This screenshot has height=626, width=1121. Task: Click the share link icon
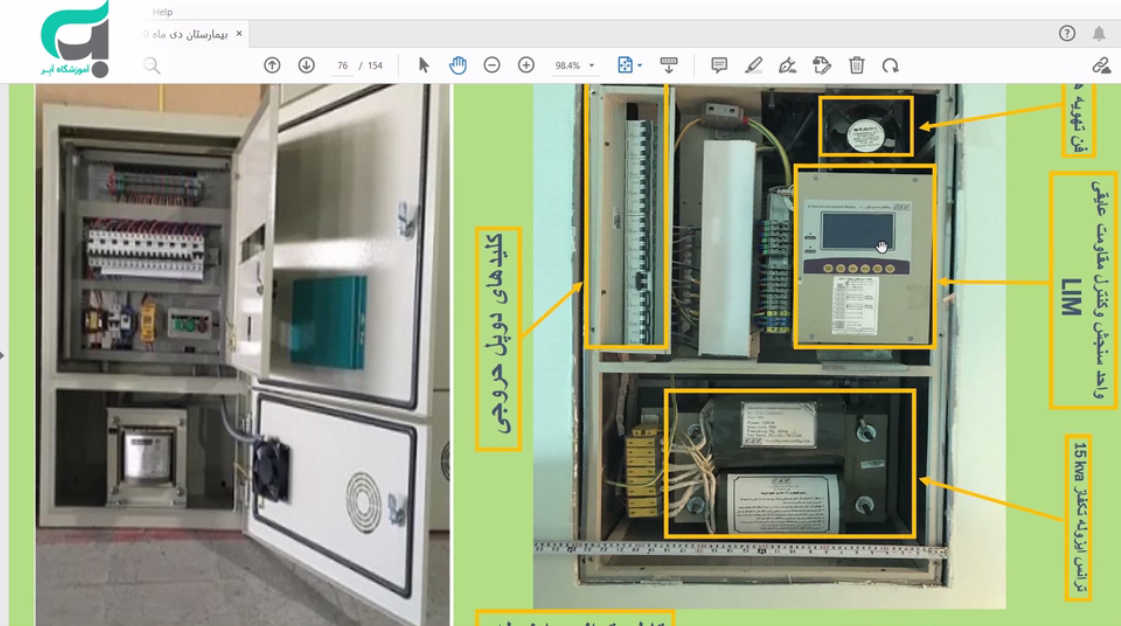click(1101, 66)
